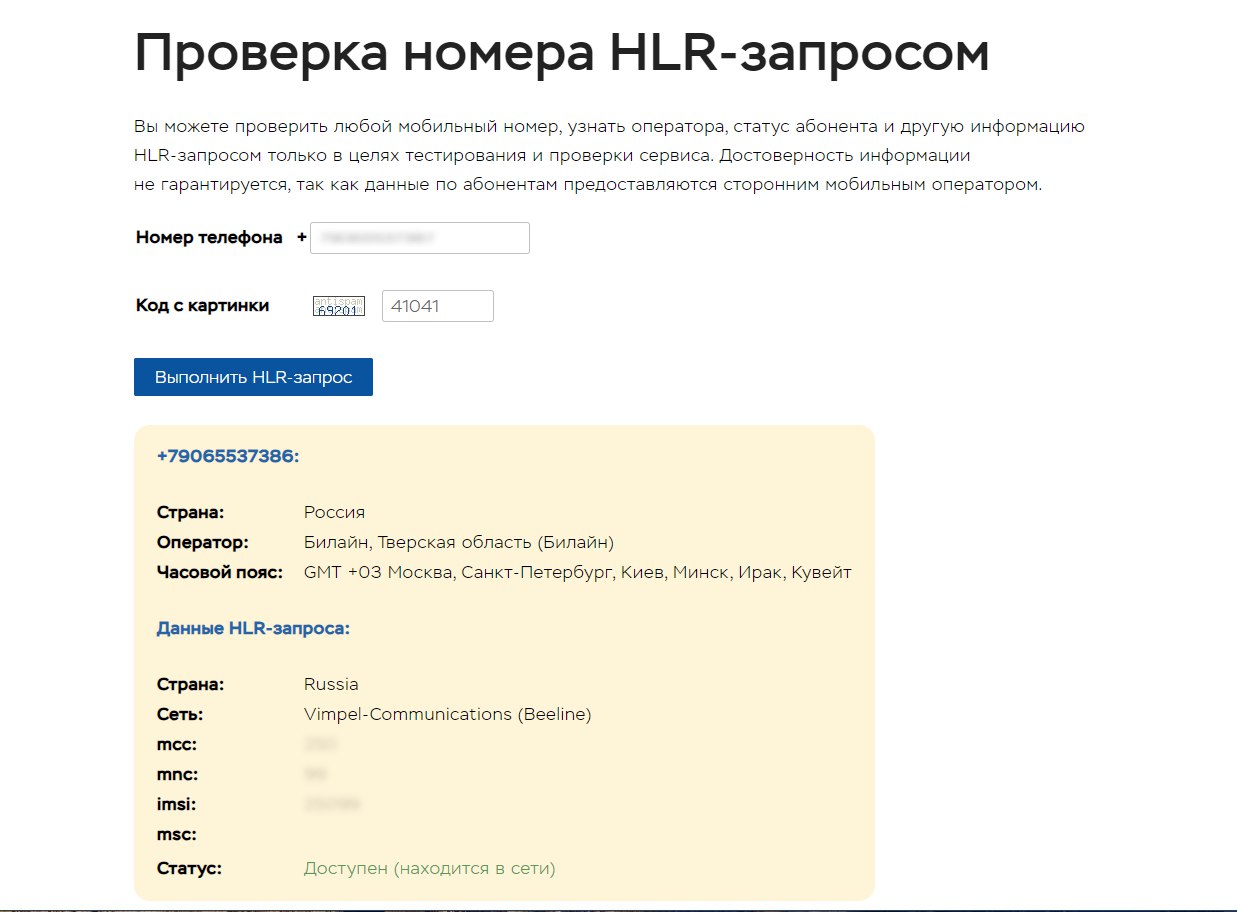Click the imsi field value
This screenshot has height=912, width=1237.
tap(332, 804)
